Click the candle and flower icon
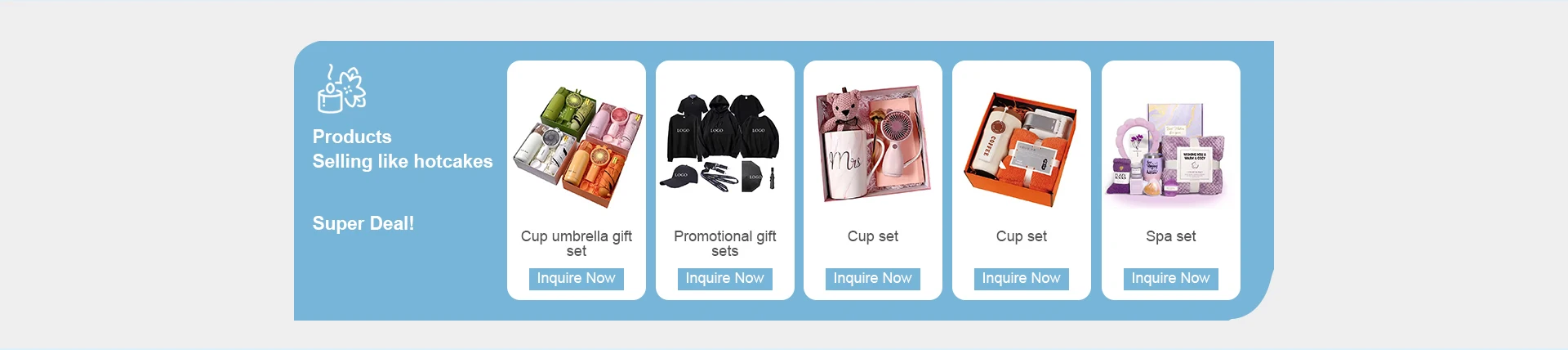 coord(341,88)
